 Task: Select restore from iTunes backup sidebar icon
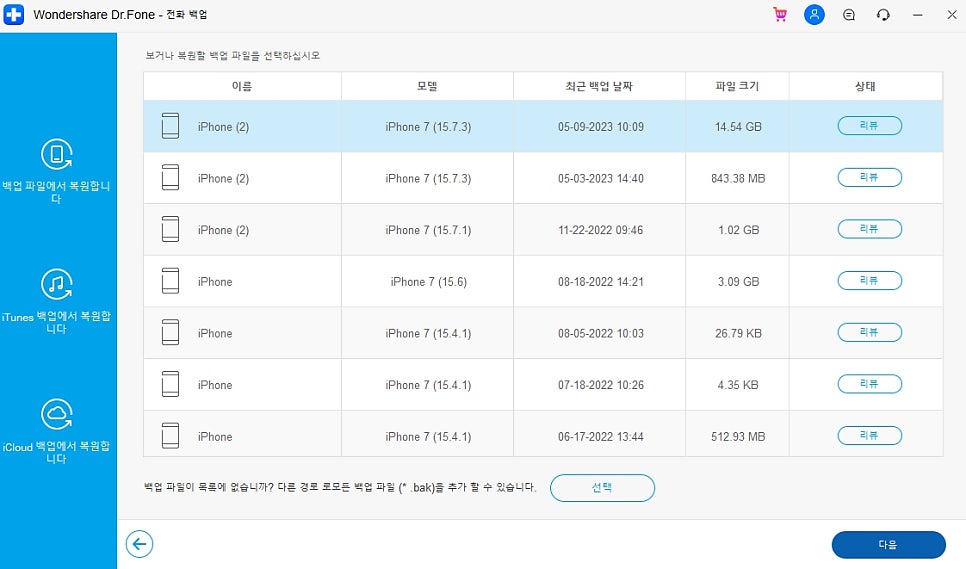pos(57,284)
